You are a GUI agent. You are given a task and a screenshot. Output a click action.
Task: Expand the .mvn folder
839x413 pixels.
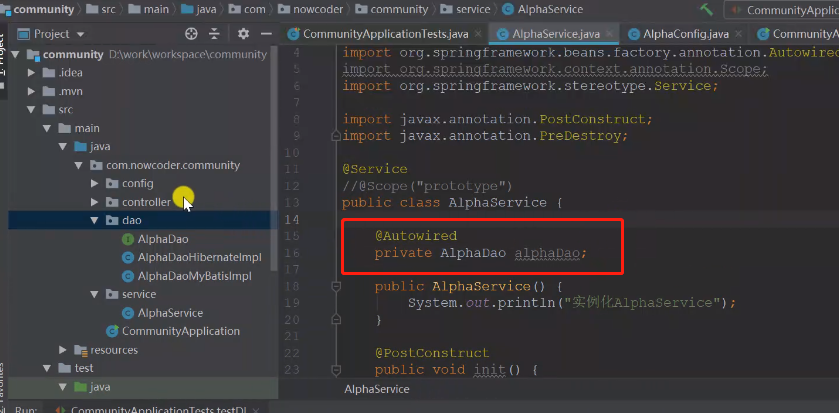coord(32,91)
